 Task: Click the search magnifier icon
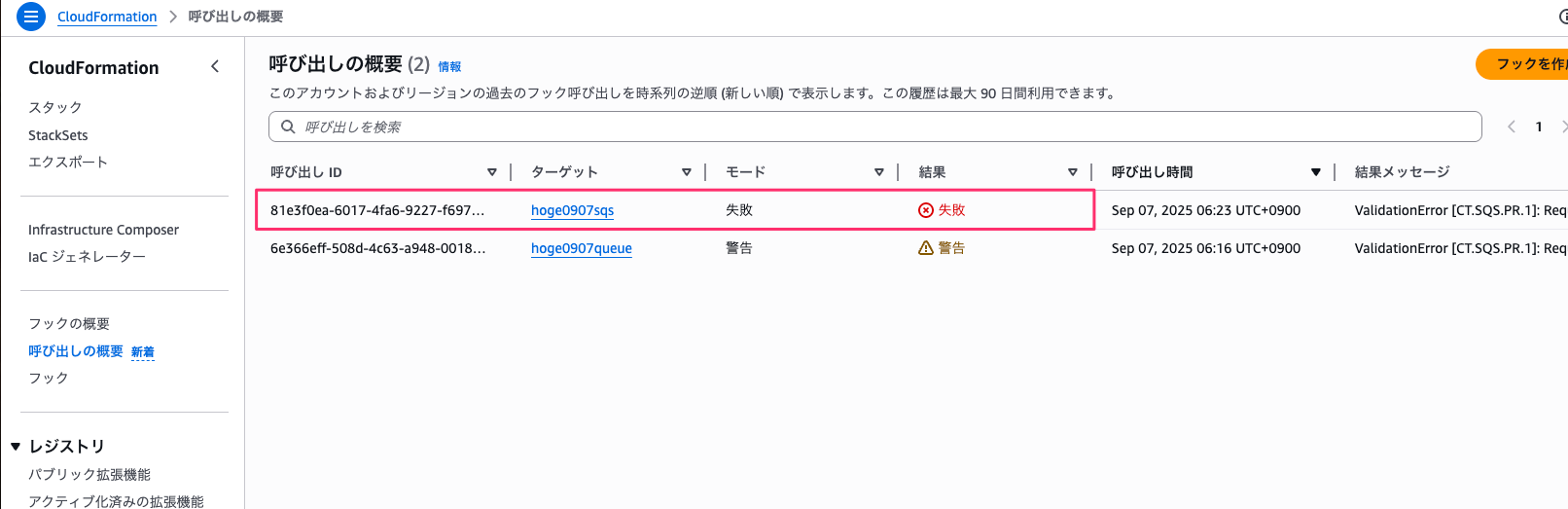point(288,127)
